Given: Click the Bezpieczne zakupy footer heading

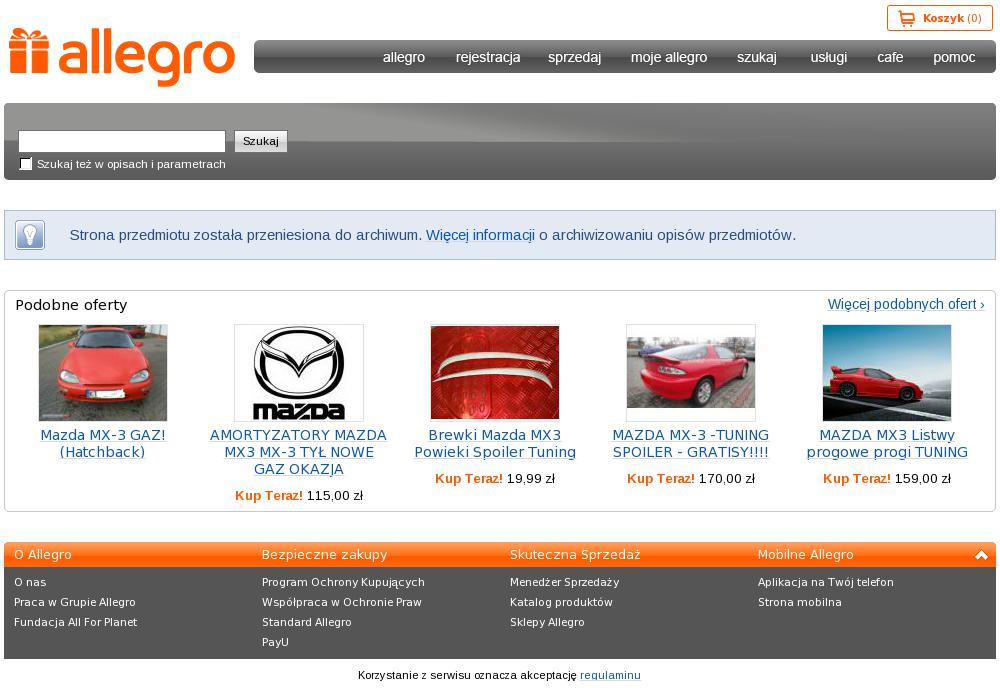Looking at the screenshot, I should (325, 555).
